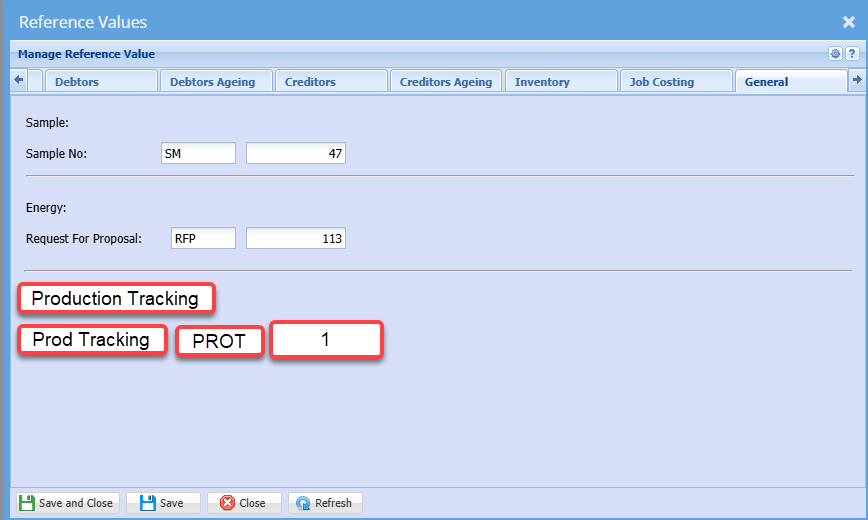Image resolution: width=868 pixels, height=520 pixels.
Task: Click the Prod Tracking number field 1
Action: point(327,339)
